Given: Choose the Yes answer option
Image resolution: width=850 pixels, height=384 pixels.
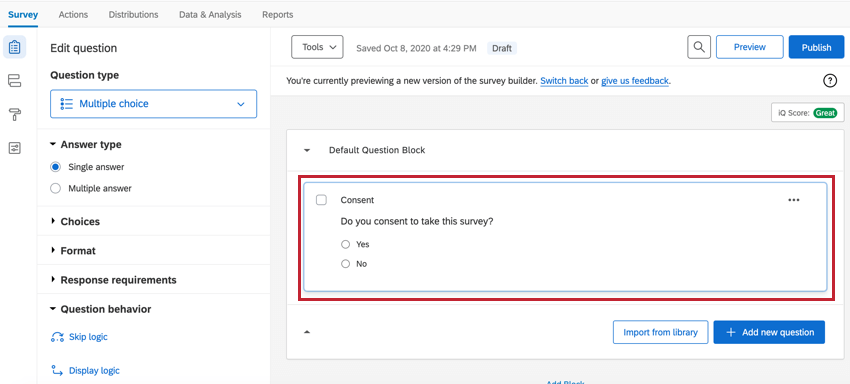Looking at the screenshot, I should click(345, 245).
